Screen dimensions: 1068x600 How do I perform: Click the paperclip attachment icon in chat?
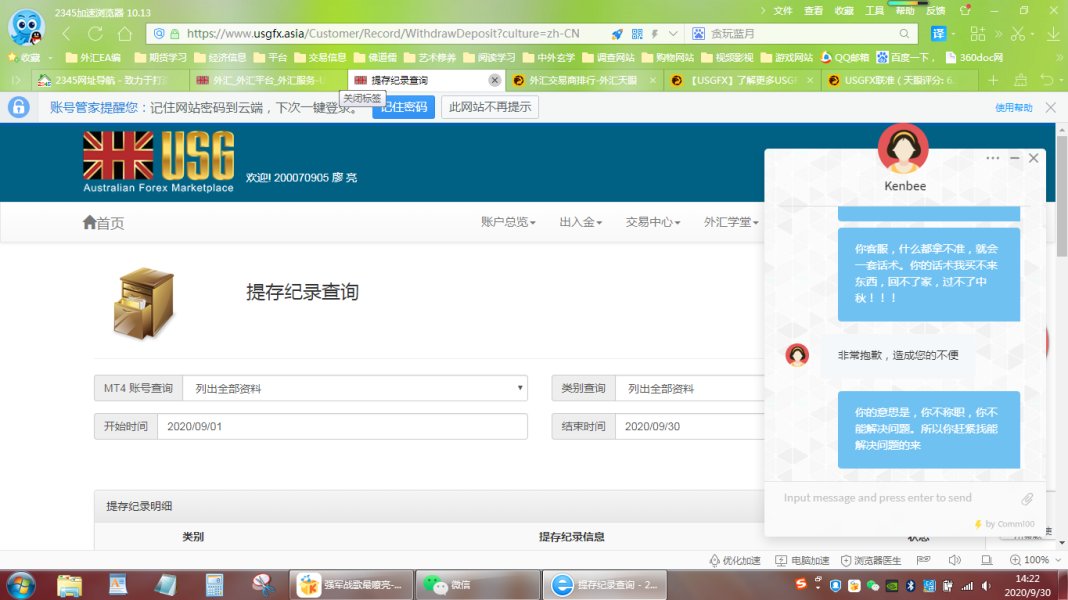[x=1027, y=498]
